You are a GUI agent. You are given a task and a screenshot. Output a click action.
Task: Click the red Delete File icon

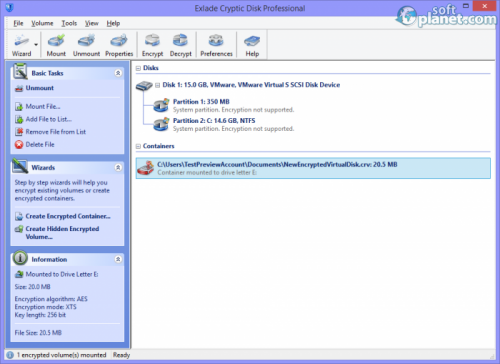pos(19,145)
